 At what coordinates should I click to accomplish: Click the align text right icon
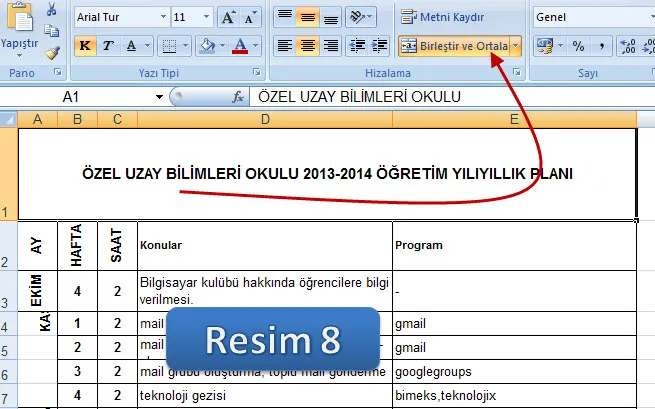tap(331, 46)
